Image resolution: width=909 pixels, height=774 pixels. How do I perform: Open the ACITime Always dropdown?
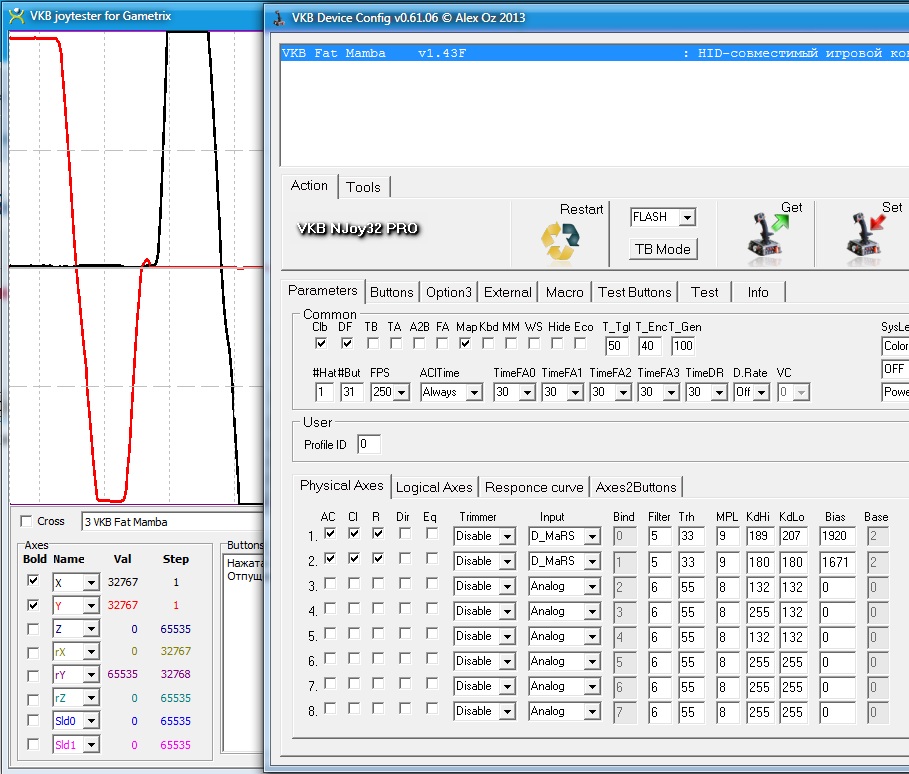click(x=474, y=393)
